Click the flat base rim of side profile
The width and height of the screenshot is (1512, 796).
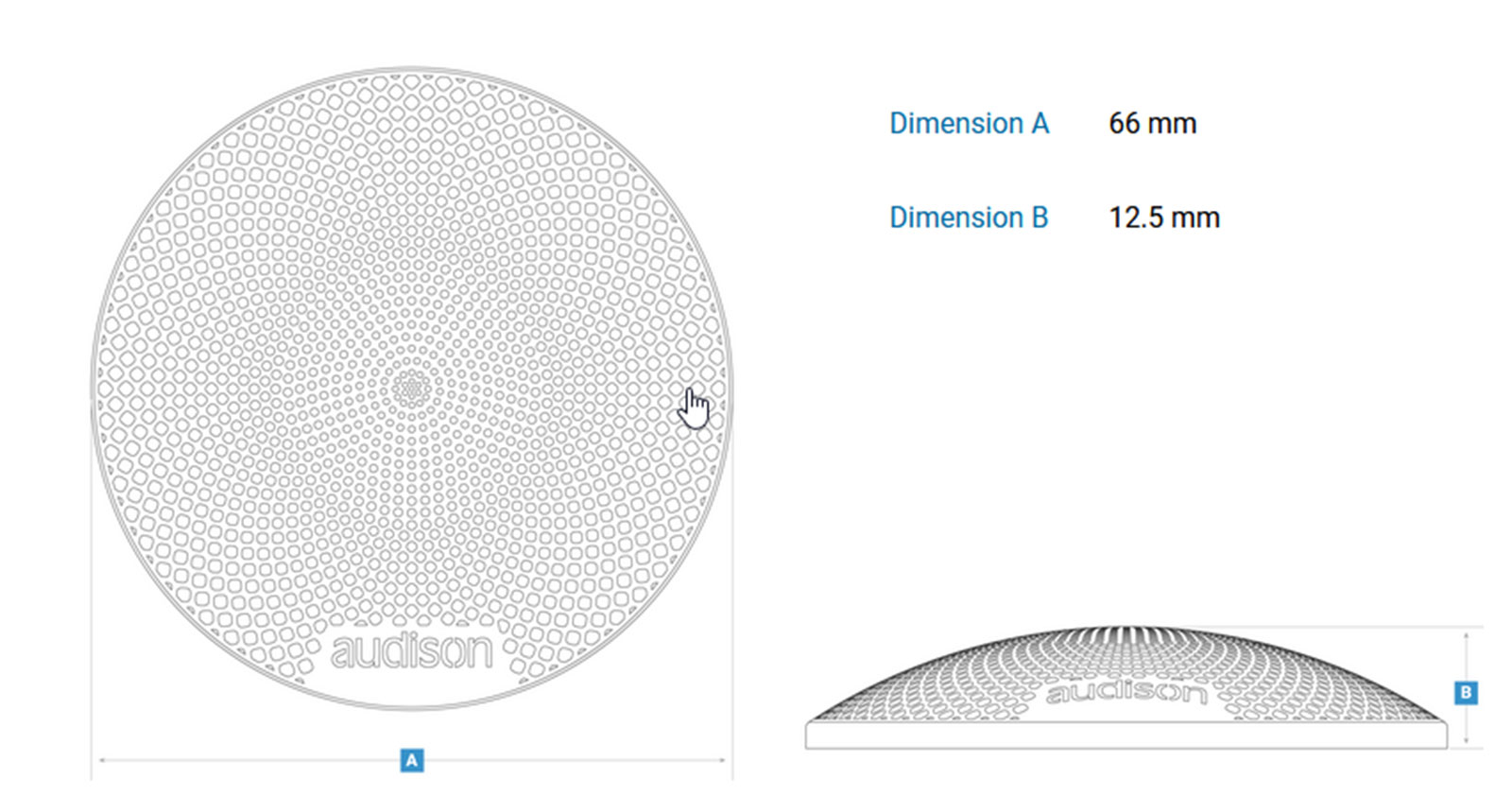(x=1125, y=735)
